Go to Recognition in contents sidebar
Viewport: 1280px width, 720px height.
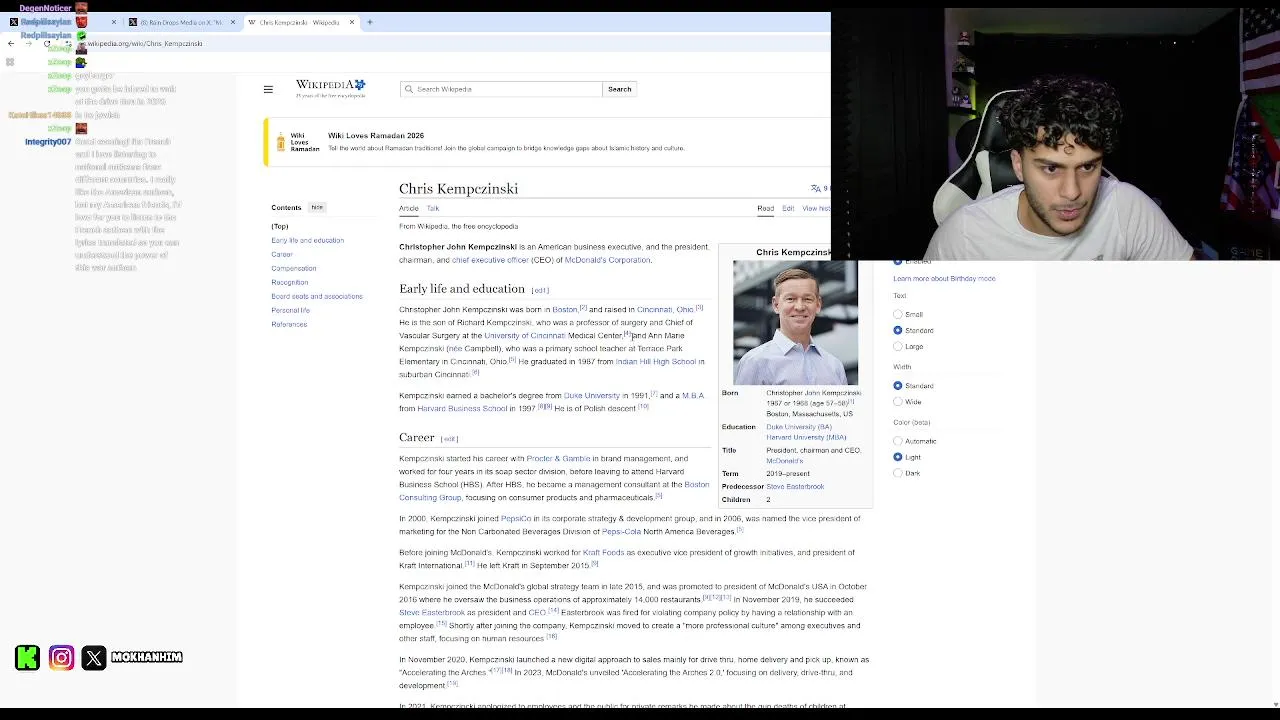(x=290, y=282)
